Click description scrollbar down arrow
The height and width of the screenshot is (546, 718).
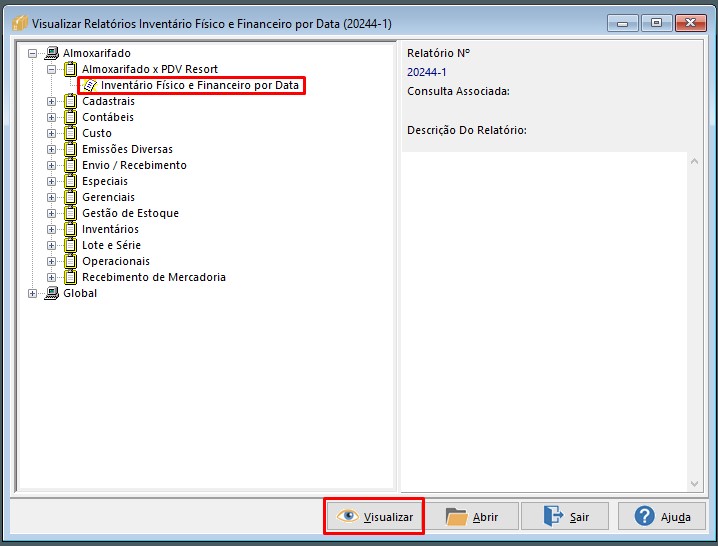pos(694,484)
